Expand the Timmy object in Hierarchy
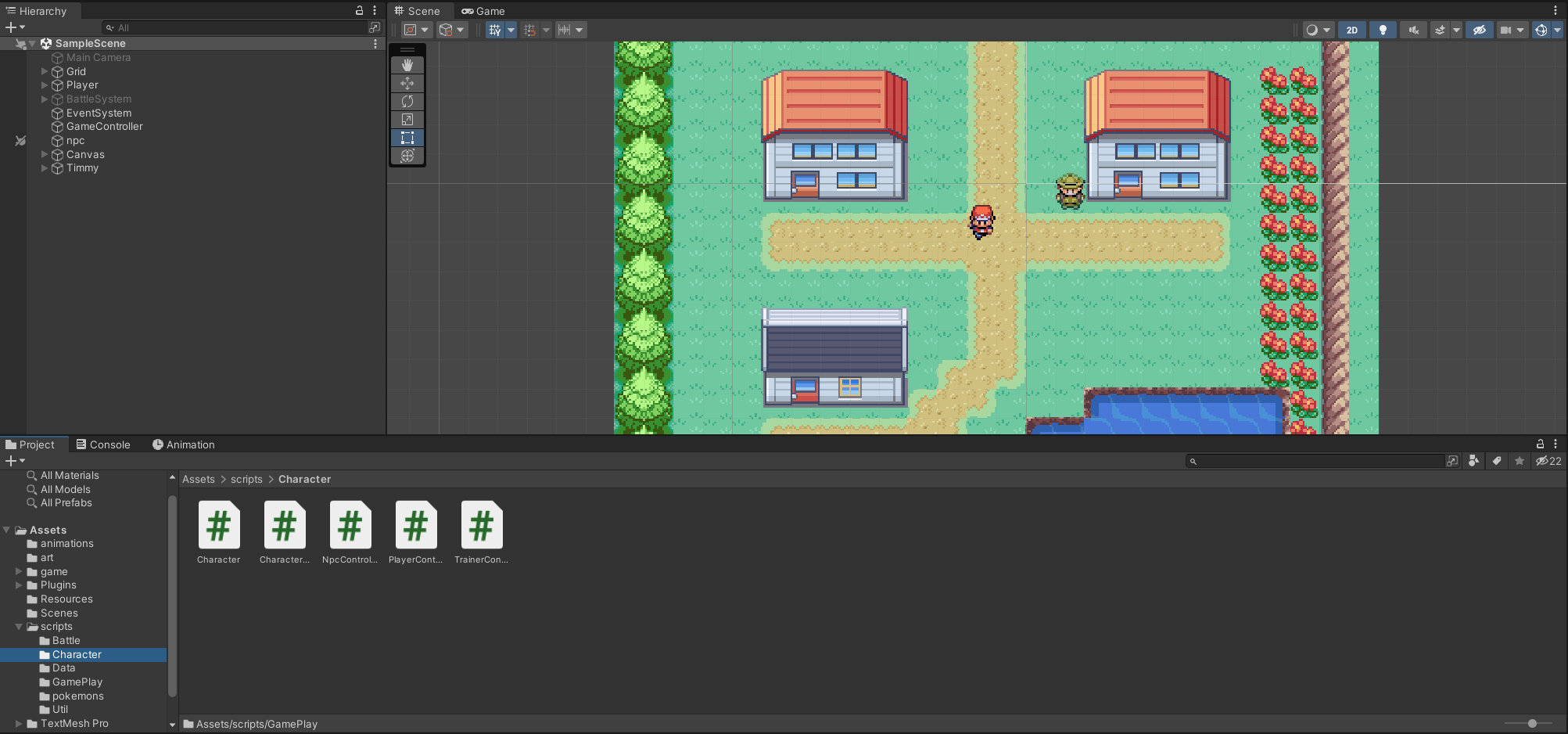This screenshot has width=1568, height=734. click(x=45, y=168)
